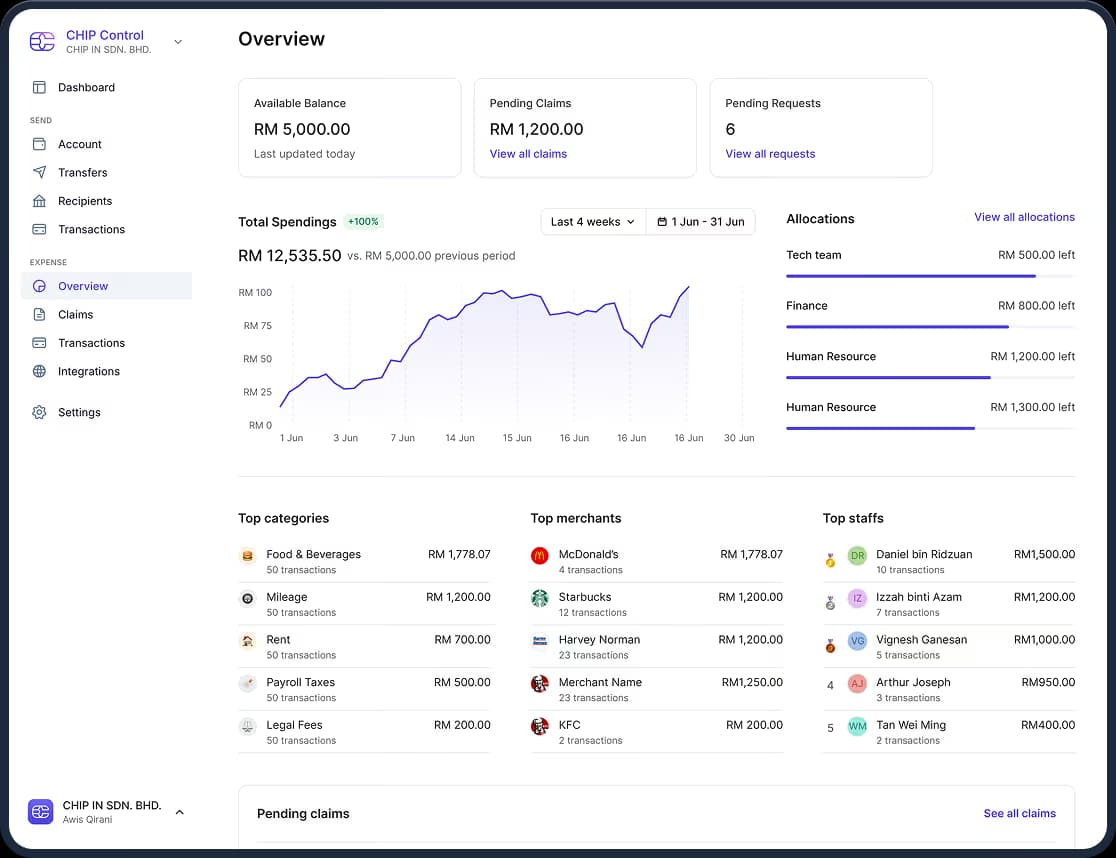Click the +100% spending change badge

tap(363, 222)
